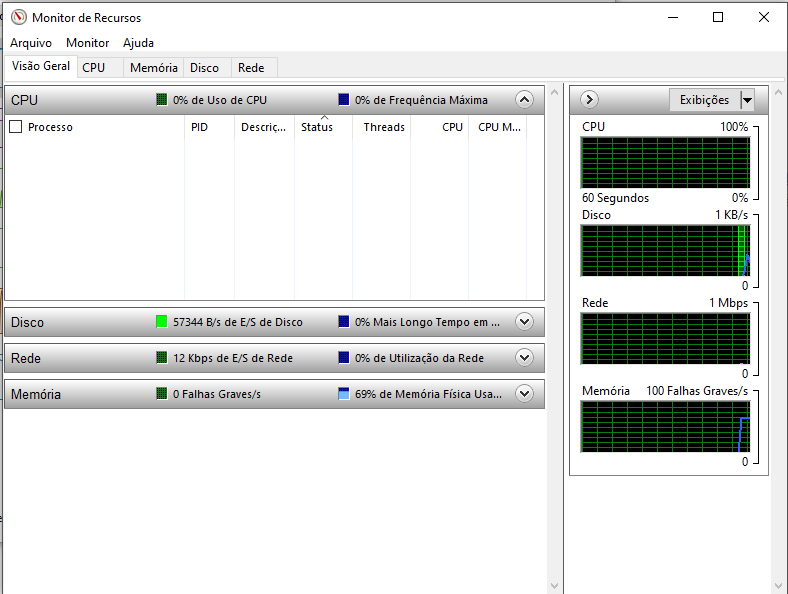Click the Rede section header bar
788x594 pixels.
pyautogui.click(x=274, y=358)
